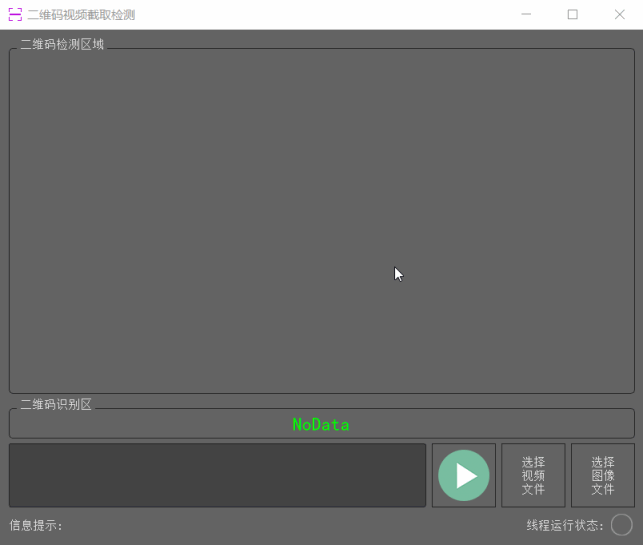Start detection with the green play button
Image resolution: width=643 pixels, height=545 pixels.
tap(464, 475)
